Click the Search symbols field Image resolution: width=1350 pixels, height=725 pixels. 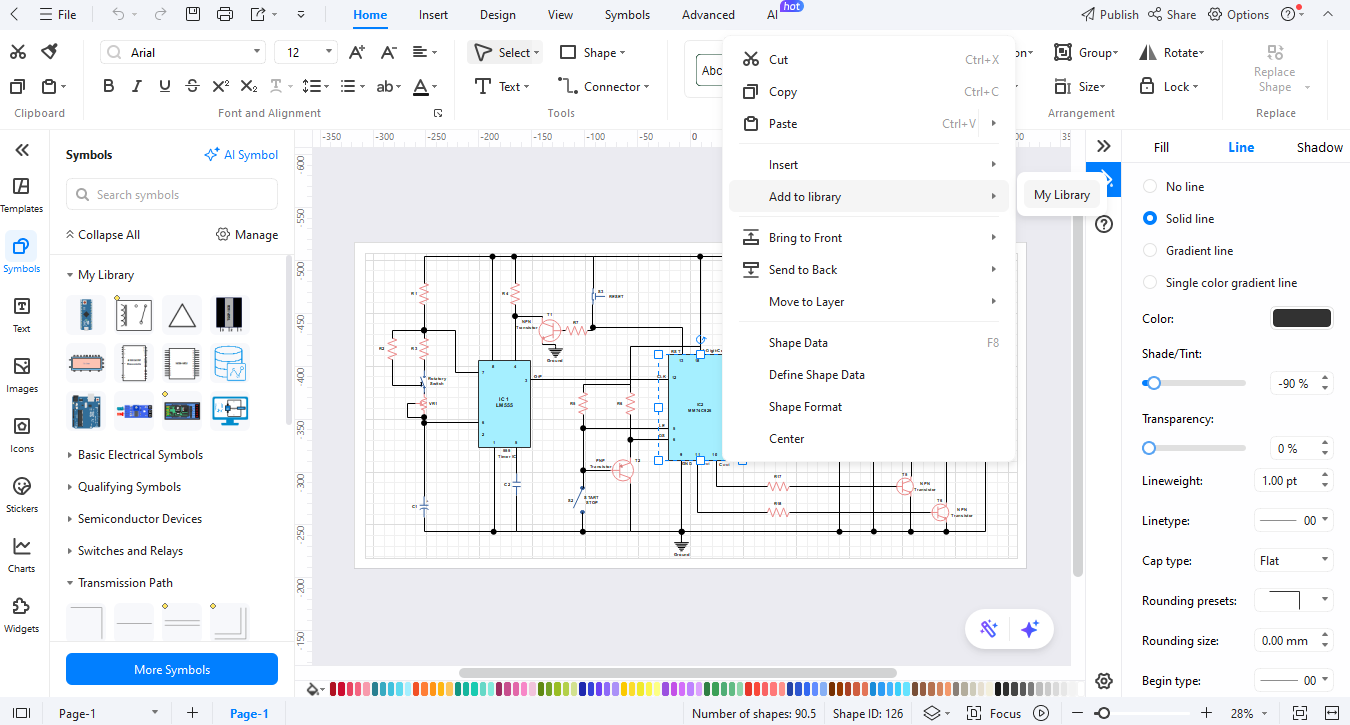172,195
